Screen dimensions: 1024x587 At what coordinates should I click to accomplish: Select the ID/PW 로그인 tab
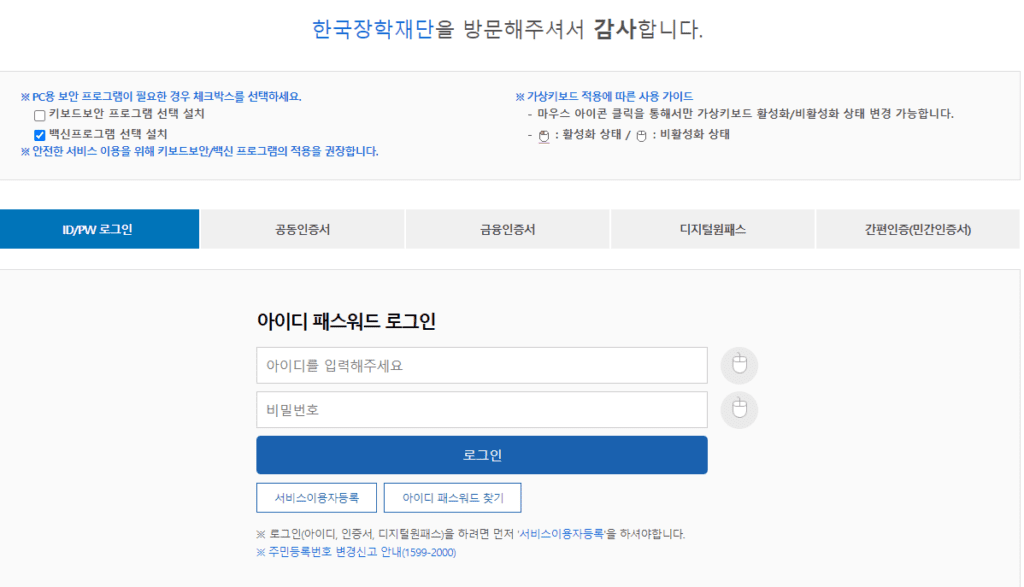point(99,229)
